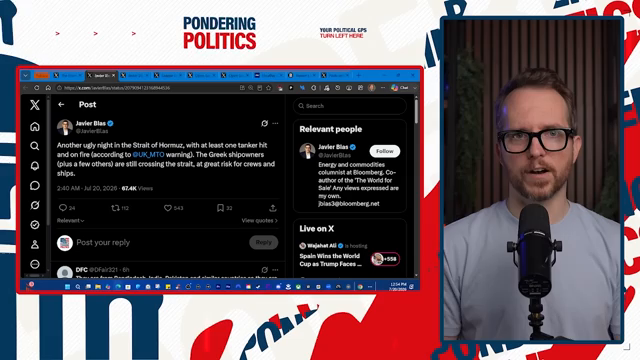Open the @UK_MTO mention link

click(x=148, y=155)
